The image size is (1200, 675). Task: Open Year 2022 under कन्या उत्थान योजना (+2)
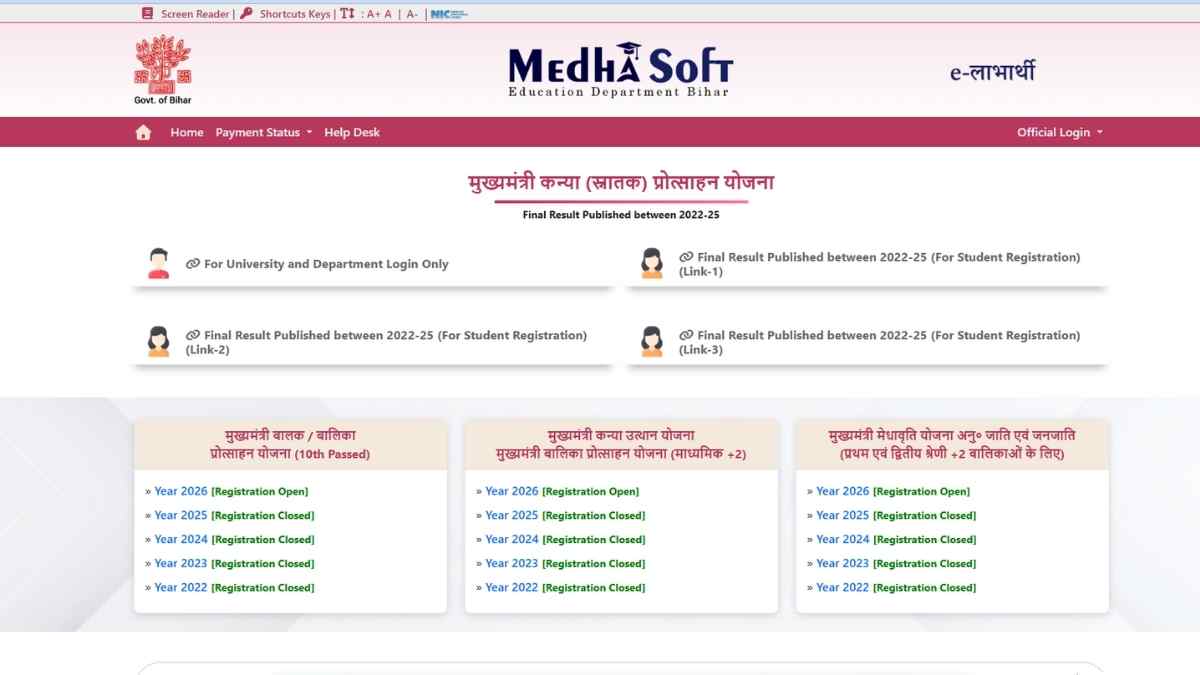(x=512, y=587)
